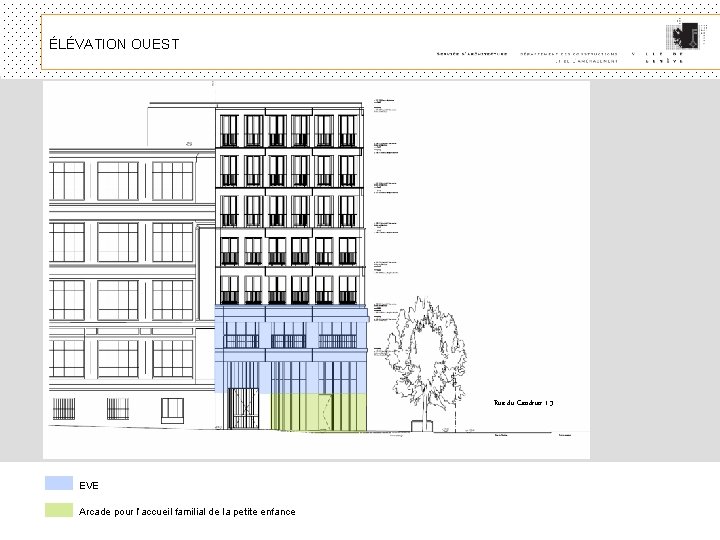Click the blue EVE legend swatch
Image resolution: width=720 pixels, height=540 pixels.
(59, 483)
